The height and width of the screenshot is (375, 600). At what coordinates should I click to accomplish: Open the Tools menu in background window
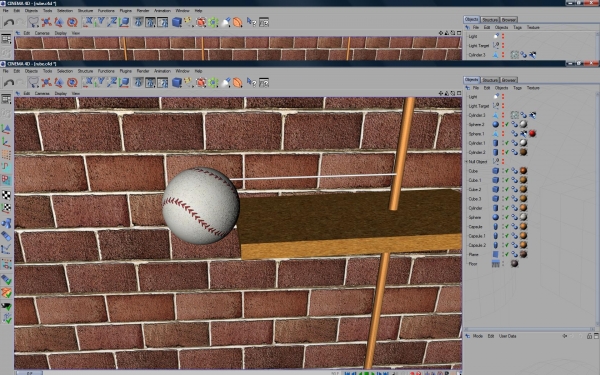pyautogui.click(x=47, y=11)
